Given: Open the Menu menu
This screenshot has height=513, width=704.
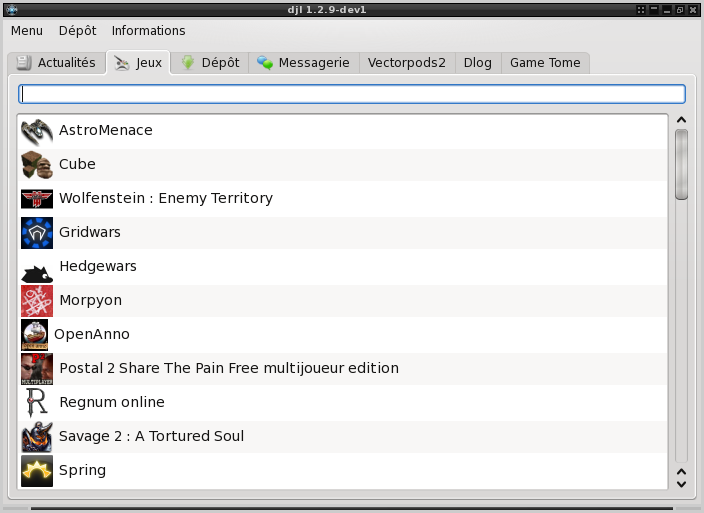Looking at the screenshot, I should (27, 31).
